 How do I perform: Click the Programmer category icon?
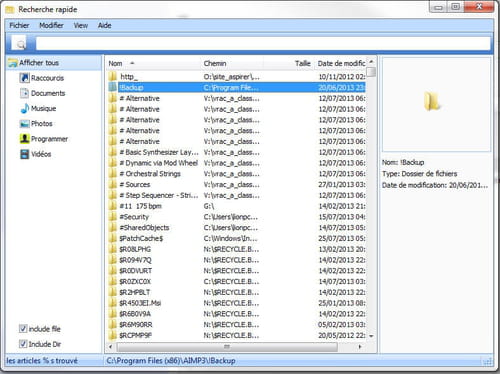pyautogui.click(x=24, y=139)
